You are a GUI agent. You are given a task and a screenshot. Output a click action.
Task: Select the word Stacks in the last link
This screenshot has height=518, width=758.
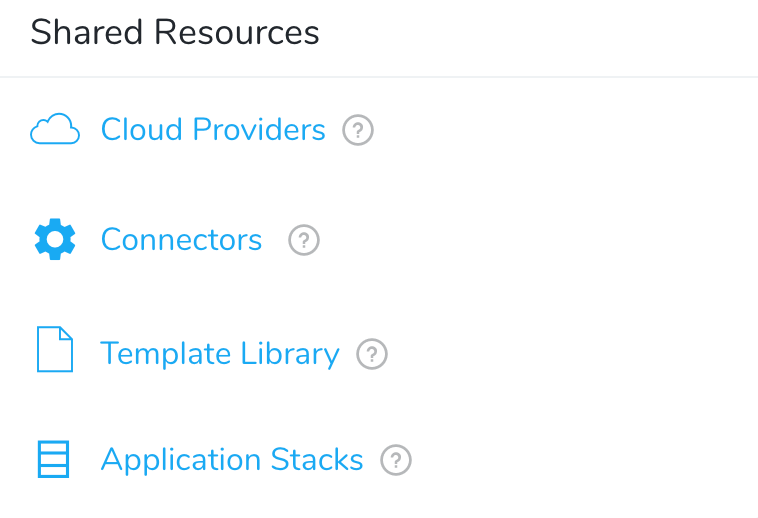(317, 460)
